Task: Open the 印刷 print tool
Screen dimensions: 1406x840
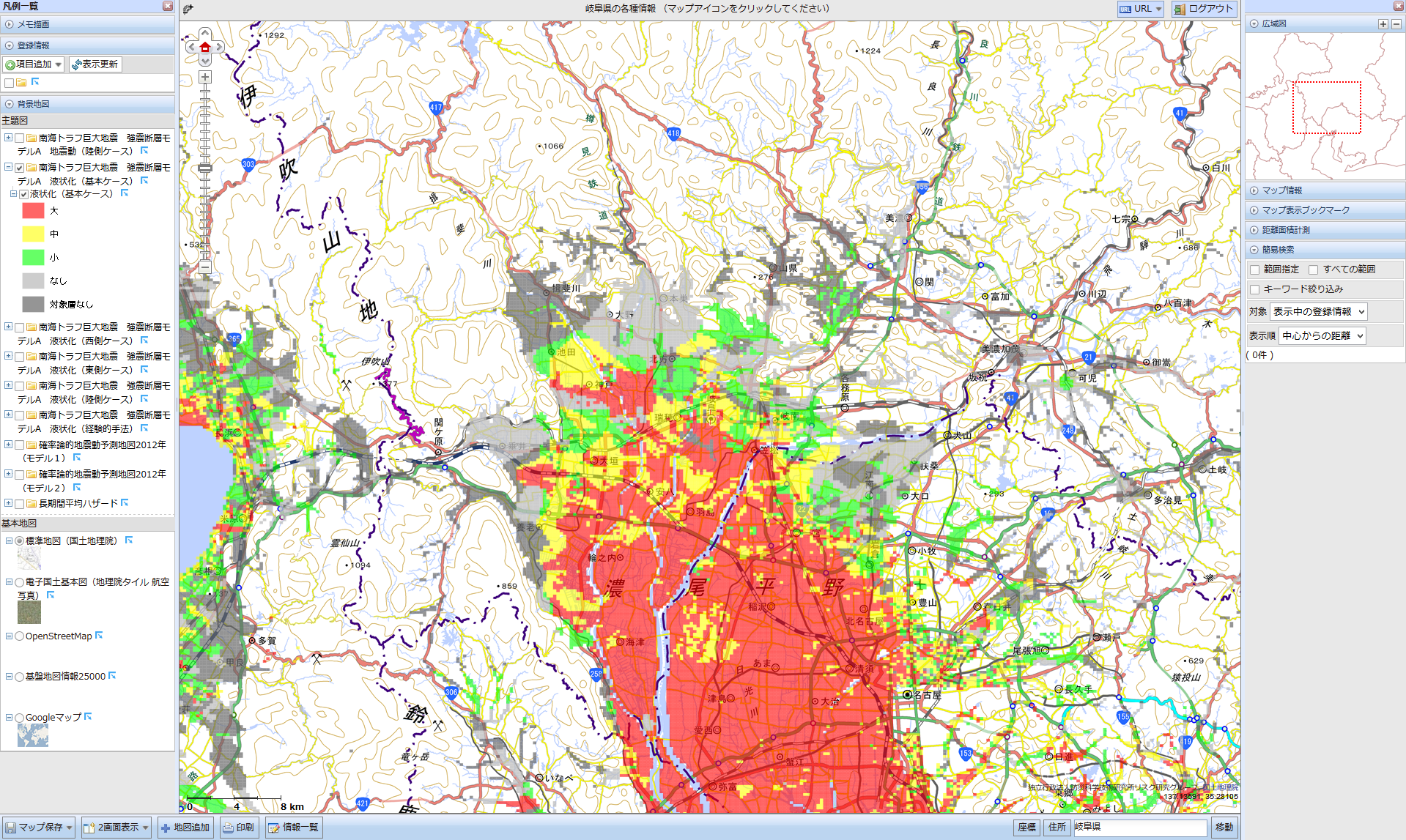Action: point(239,828)
